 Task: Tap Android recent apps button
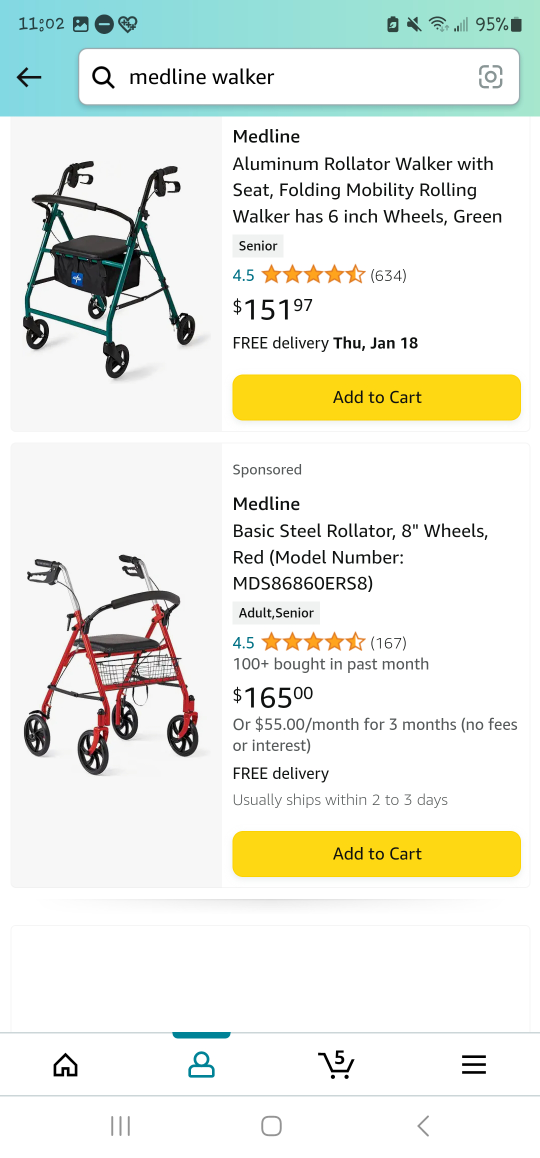click(120, 1126)
